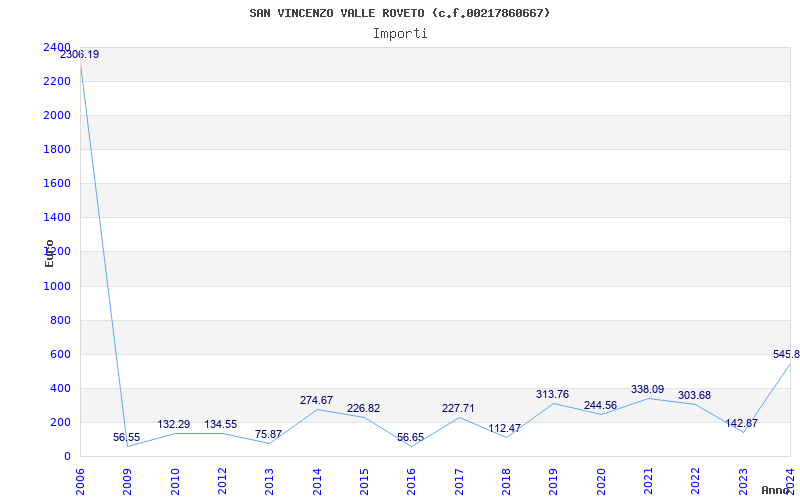This screenshot has width=800, height=500.
Task: Click the 800 y-axis tick label
Action: (60, 320)
